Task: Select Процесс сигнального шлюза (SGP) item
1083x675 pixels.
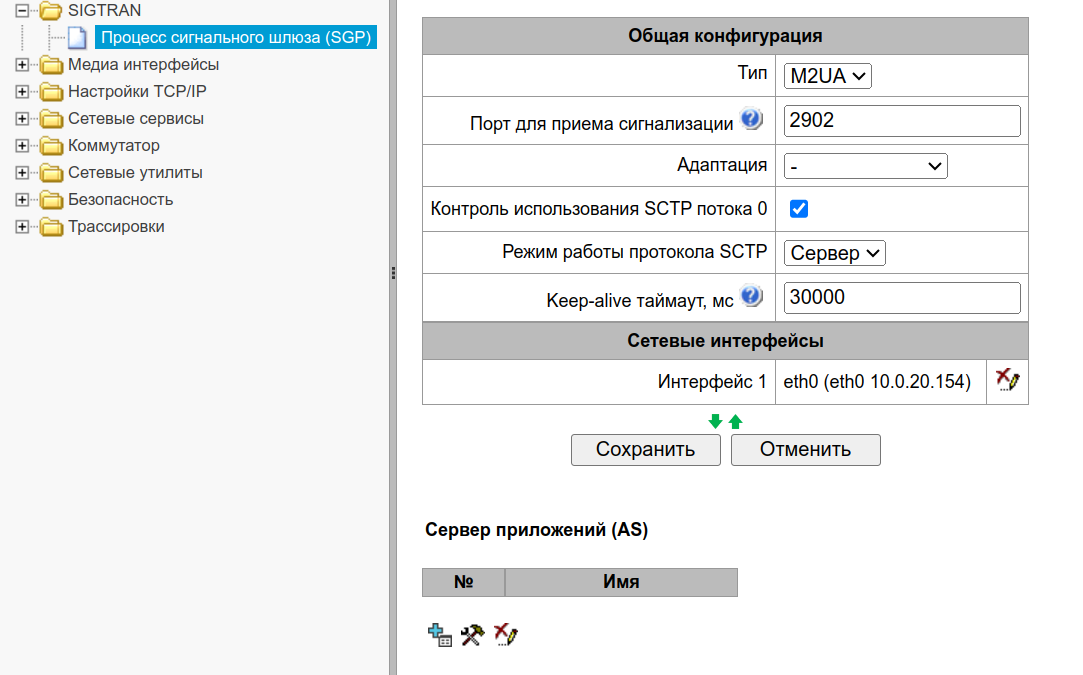Action: click(x=235, y=38)
